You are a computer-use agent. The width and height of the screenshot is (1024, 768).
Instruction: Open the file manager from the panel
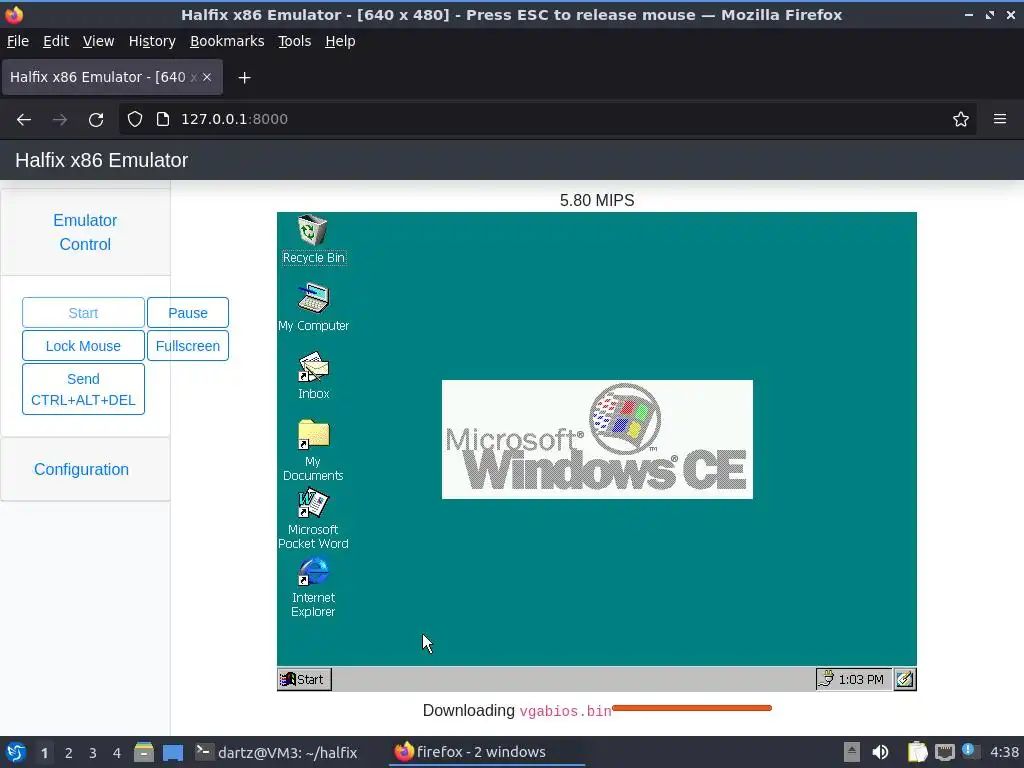pyautogui.click(x=144, y=752)
